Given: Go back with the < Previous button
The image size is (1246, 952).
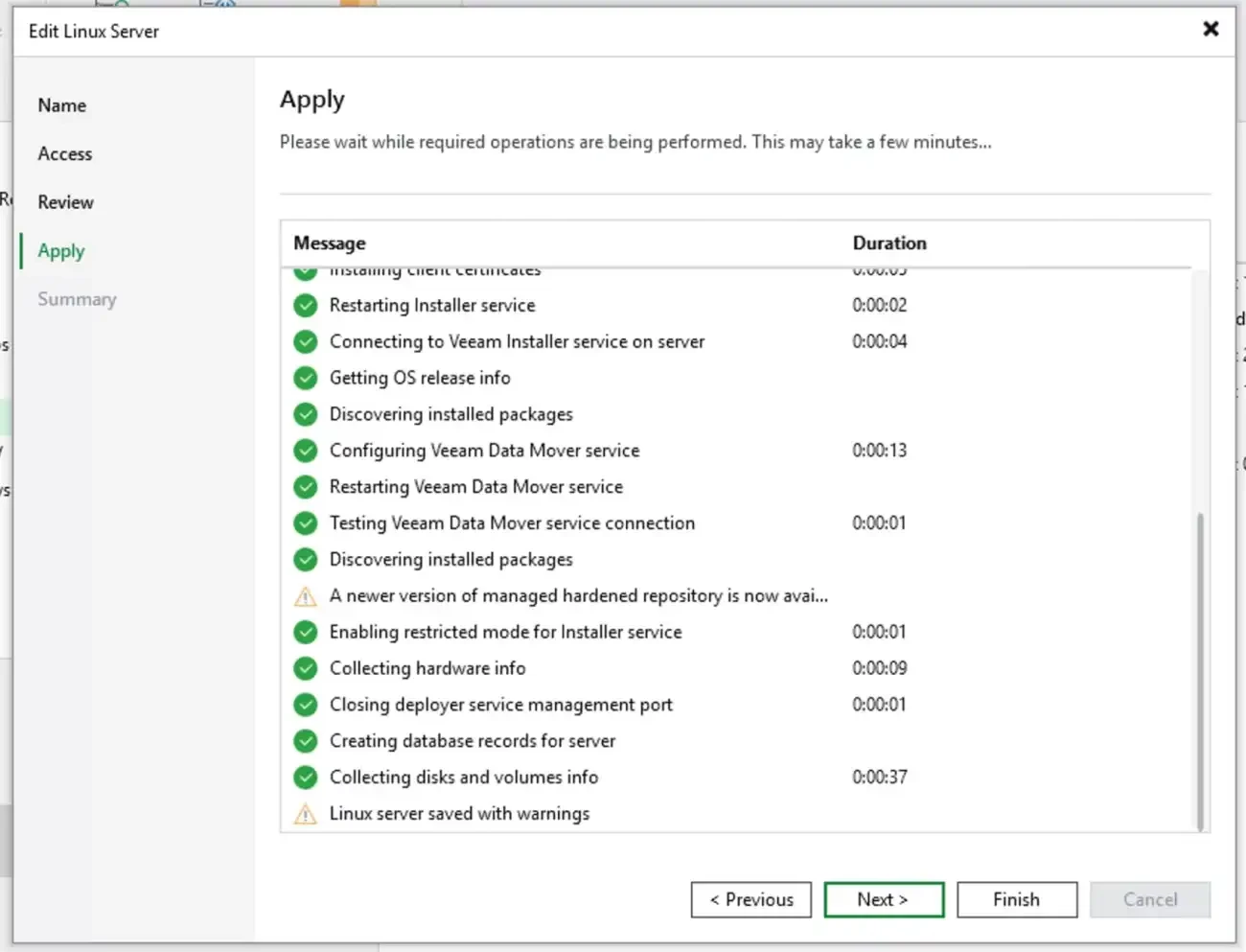Looking at the screenshot, I should 750,899.
